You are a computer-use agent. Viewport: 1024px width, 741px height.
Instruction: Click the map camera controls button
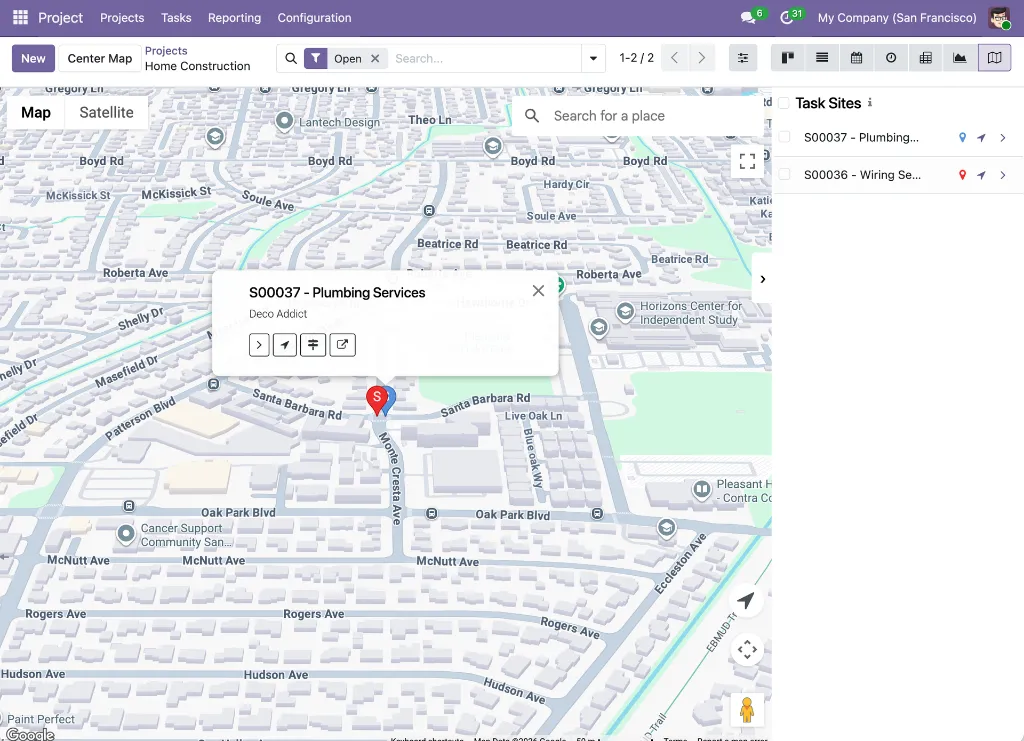(x=747, y=650)
